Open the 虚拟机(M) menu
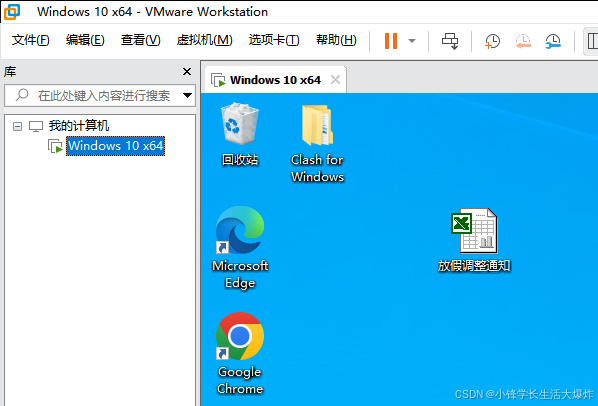This screenshot has width=598, height=406. click(204, 40)
